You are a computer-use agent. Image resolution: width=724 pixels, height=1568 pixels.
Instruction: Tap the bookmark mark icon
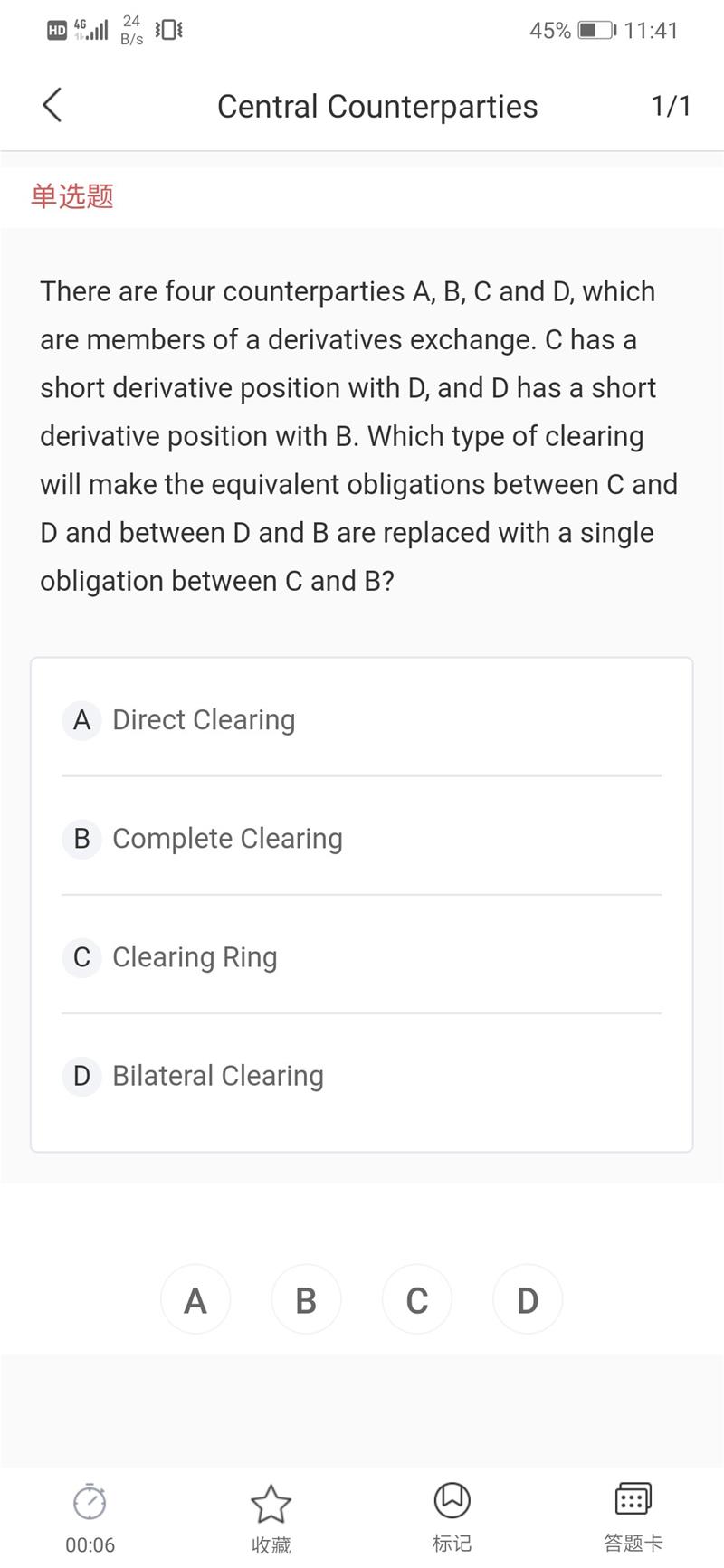pyautogui.click(x=452, y=1500)
